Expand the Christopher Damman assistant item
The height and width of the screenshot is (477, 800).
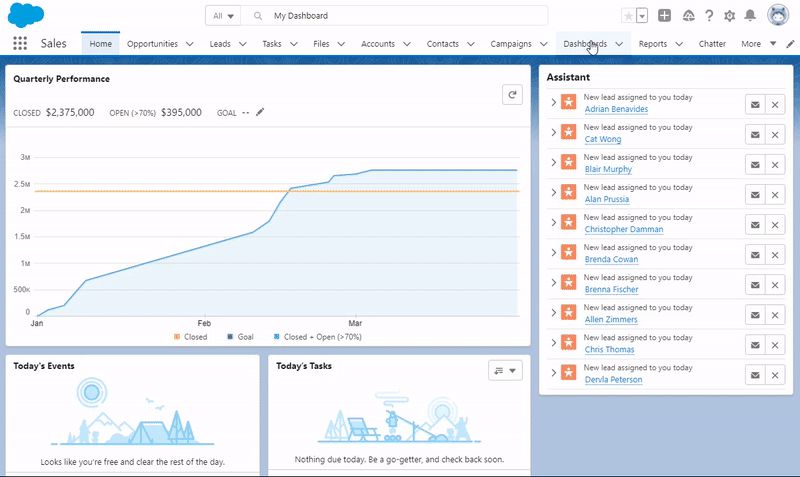point(554,222)
